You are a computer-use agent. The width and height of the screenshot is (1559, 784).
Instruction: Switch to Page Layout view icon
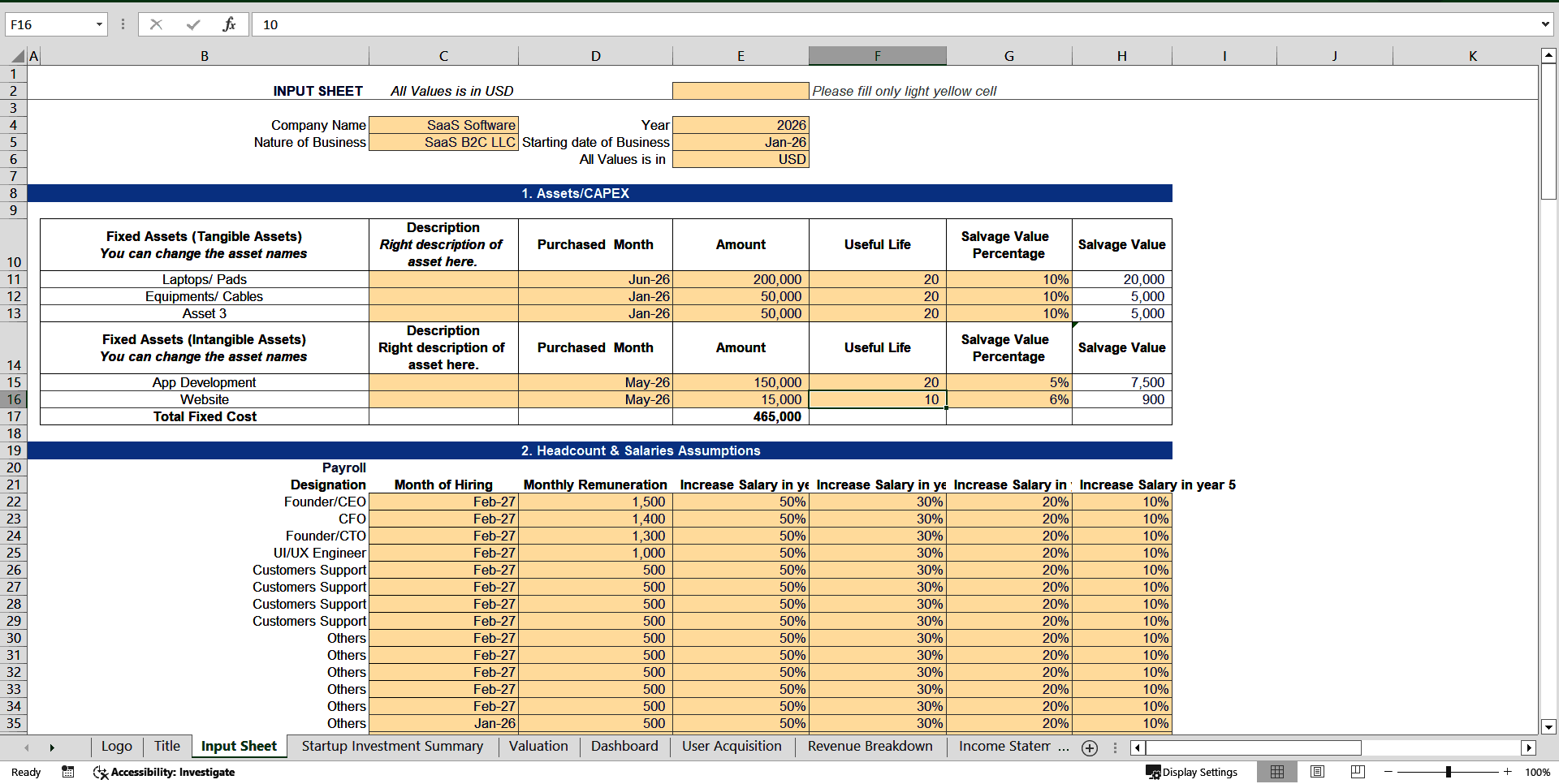(x=1317, y=772)
